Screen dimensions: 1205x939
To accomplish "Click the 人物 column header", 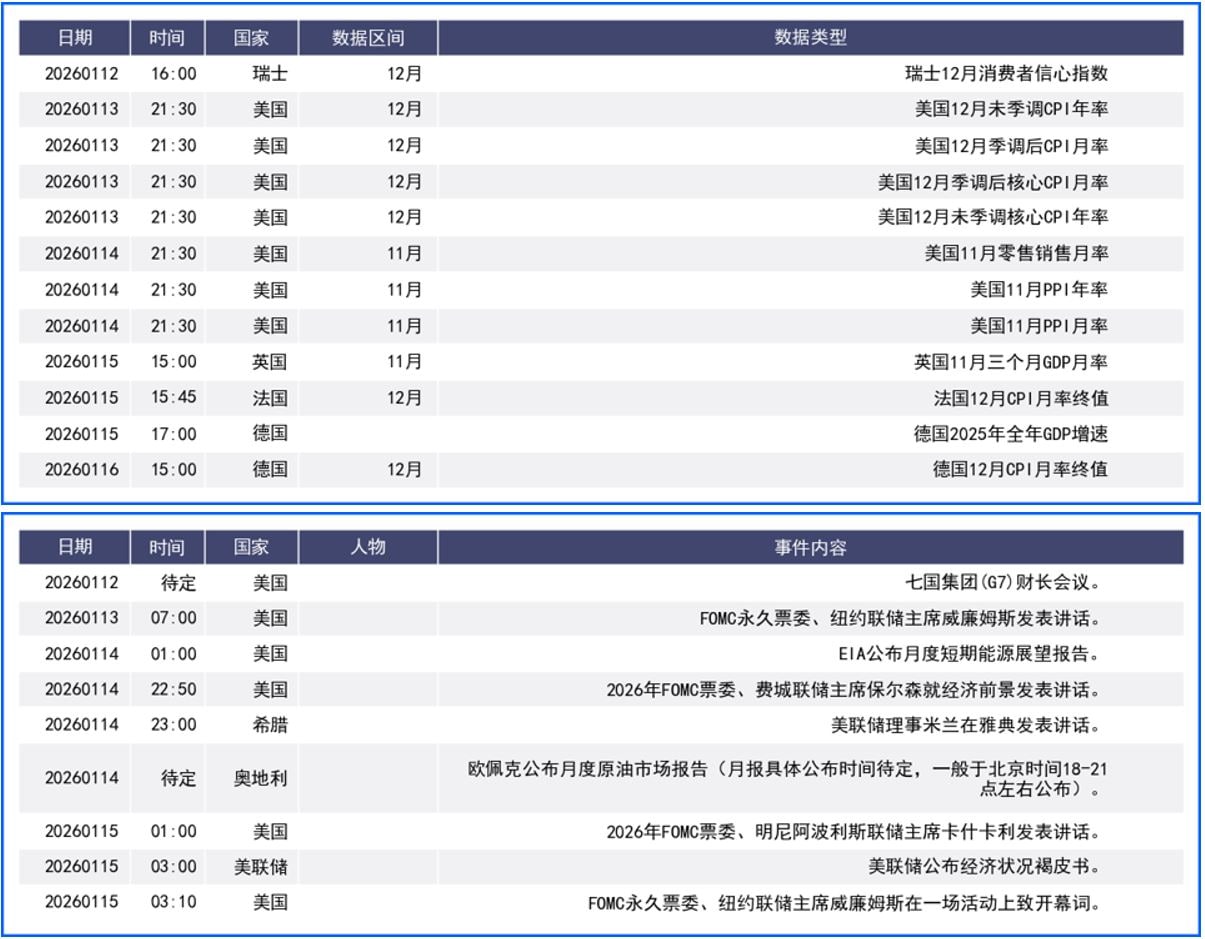I will (x=368, y=547).
